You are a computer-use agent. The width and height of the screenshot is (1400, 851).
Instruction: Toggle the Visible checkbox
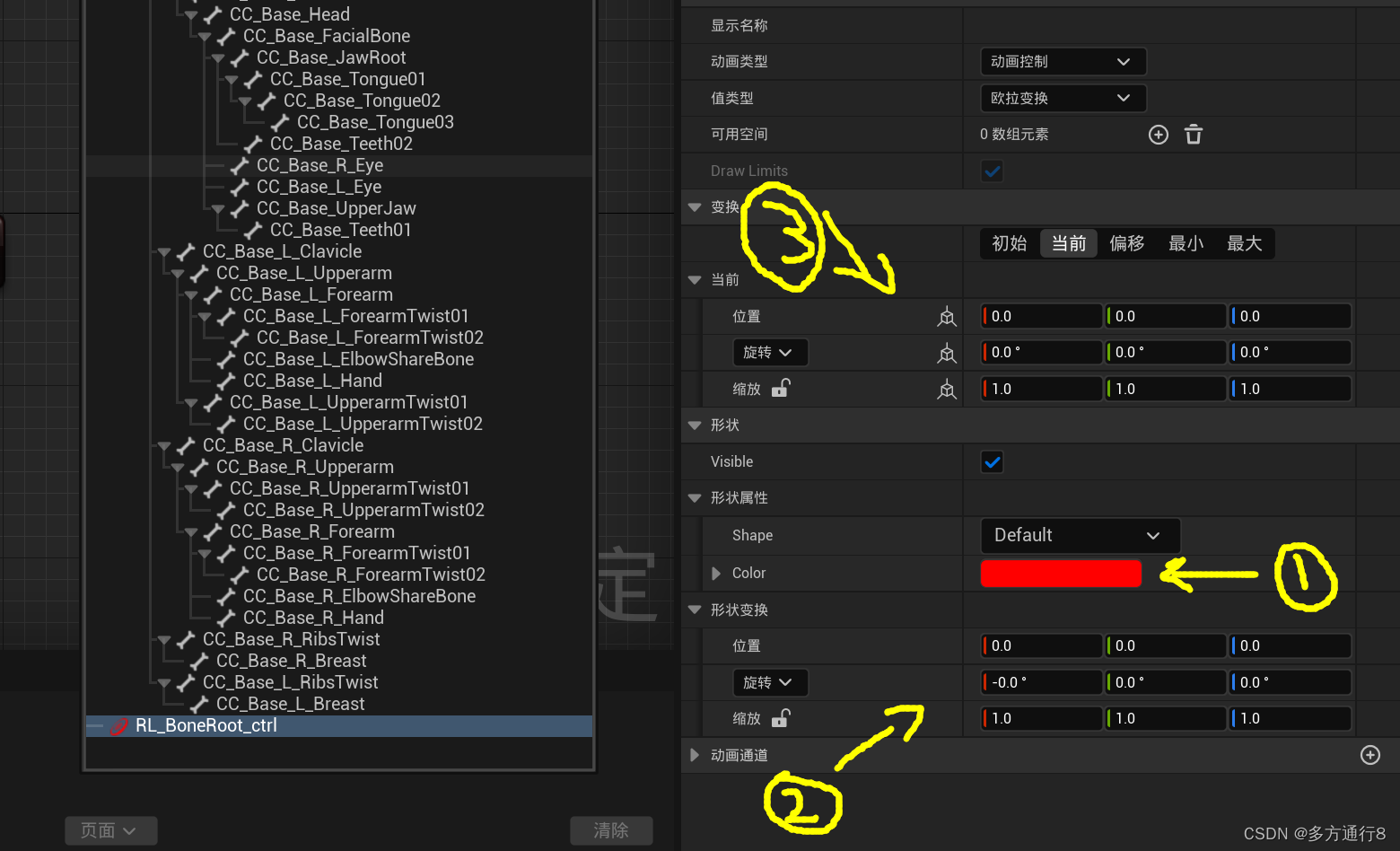click(x=992, y=462)
